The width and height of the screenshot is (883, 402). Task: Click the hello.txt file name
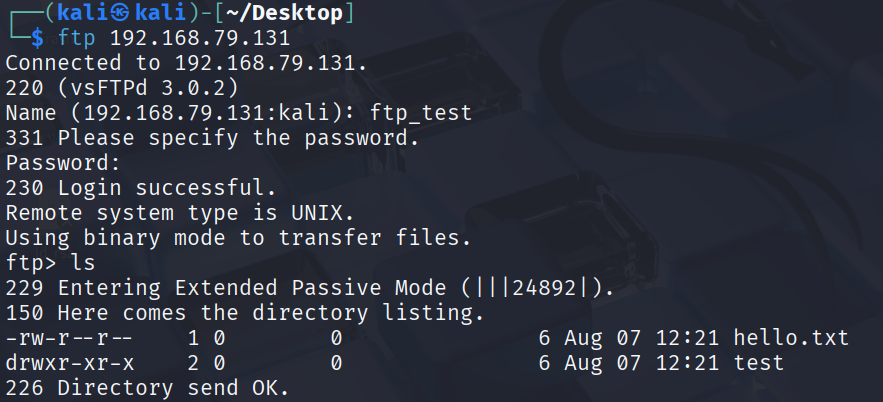(791, 337)
